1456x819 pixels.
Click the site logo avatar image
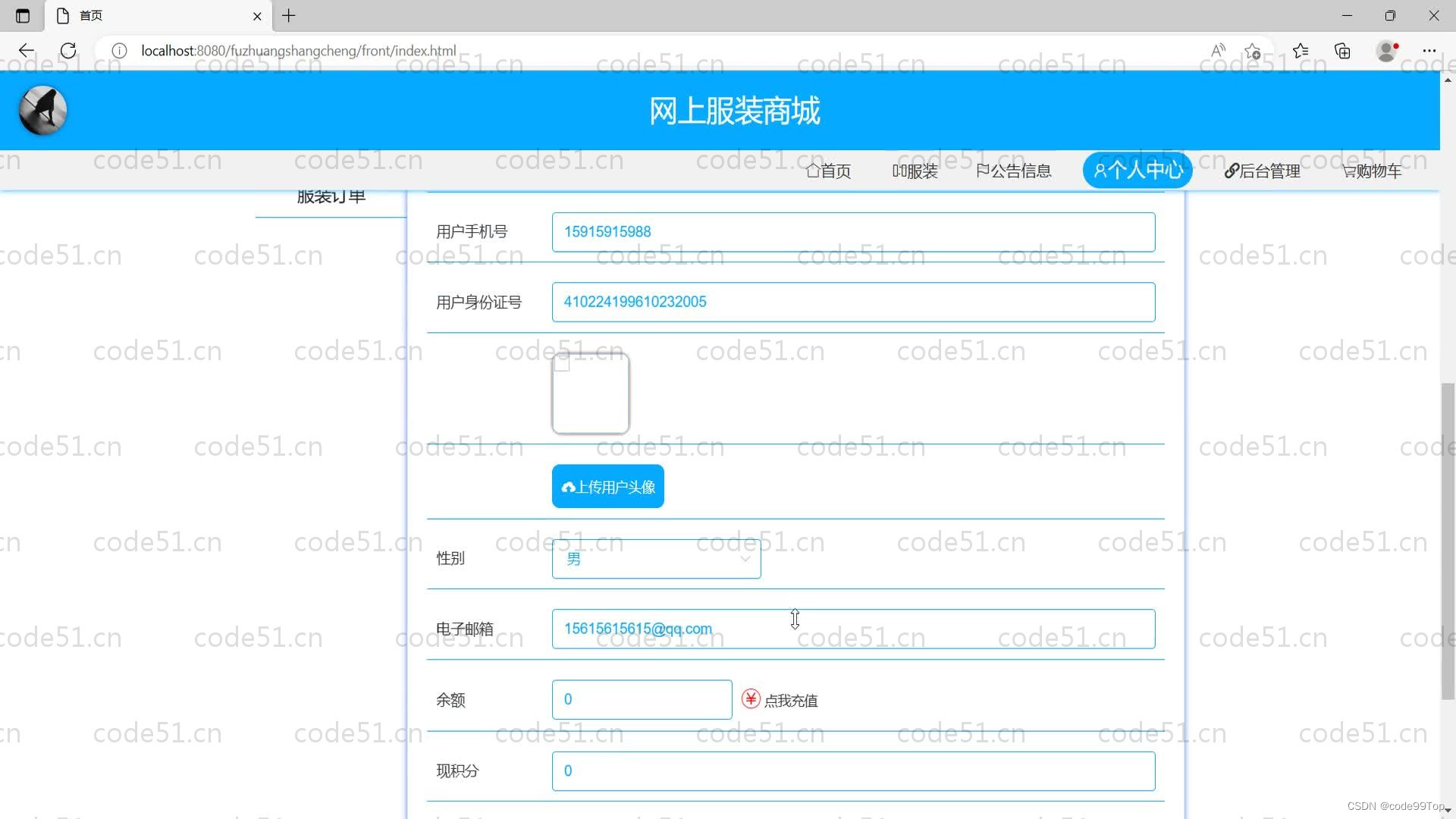coord(43,110)
